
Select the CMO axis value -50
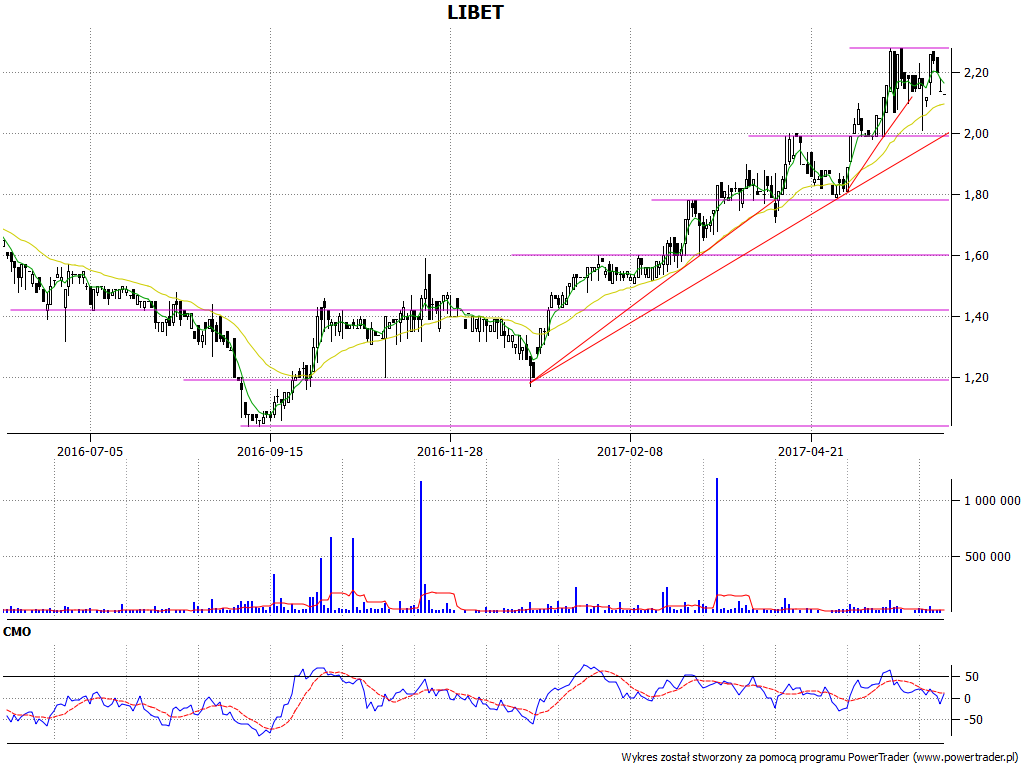[x=971, y=720]
